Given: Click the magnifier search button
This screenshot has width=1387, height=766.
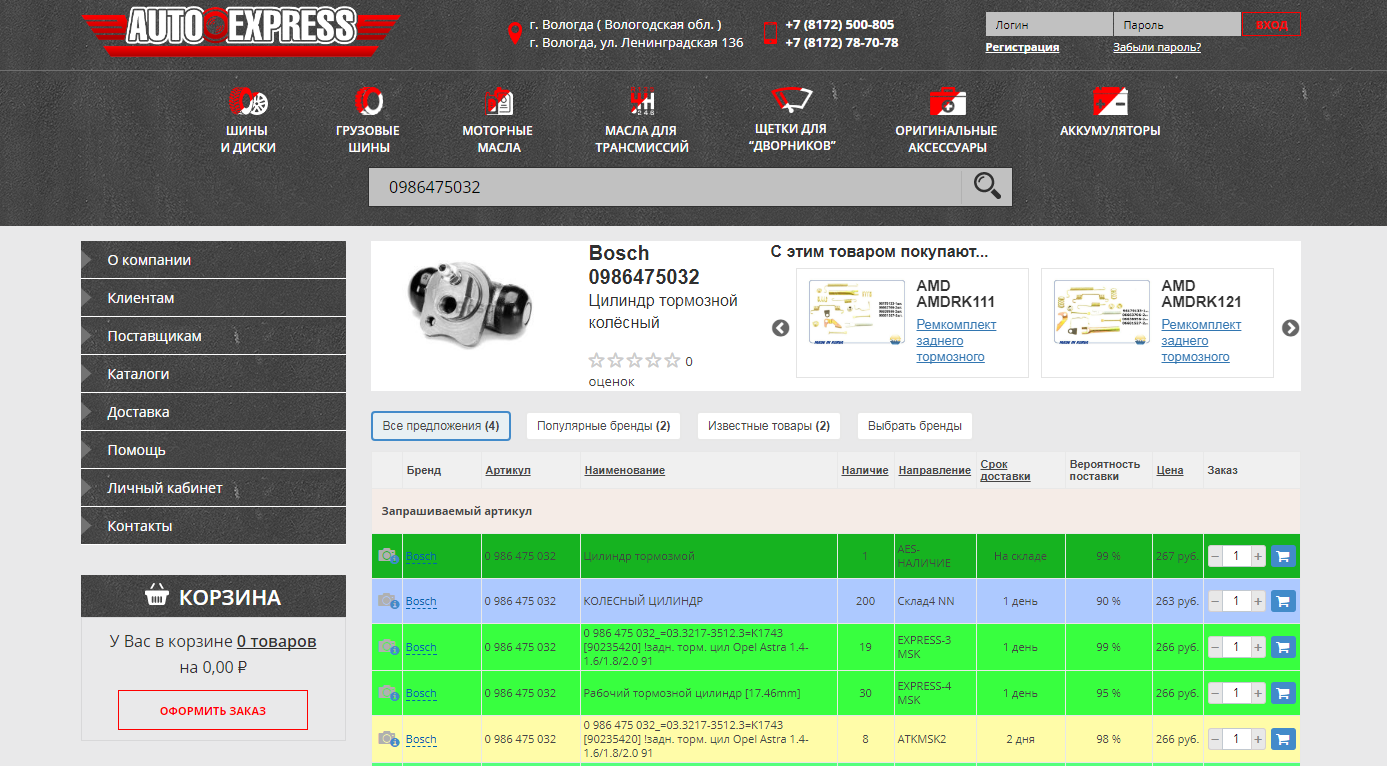Looking at the screenshot, I should 987,187.
